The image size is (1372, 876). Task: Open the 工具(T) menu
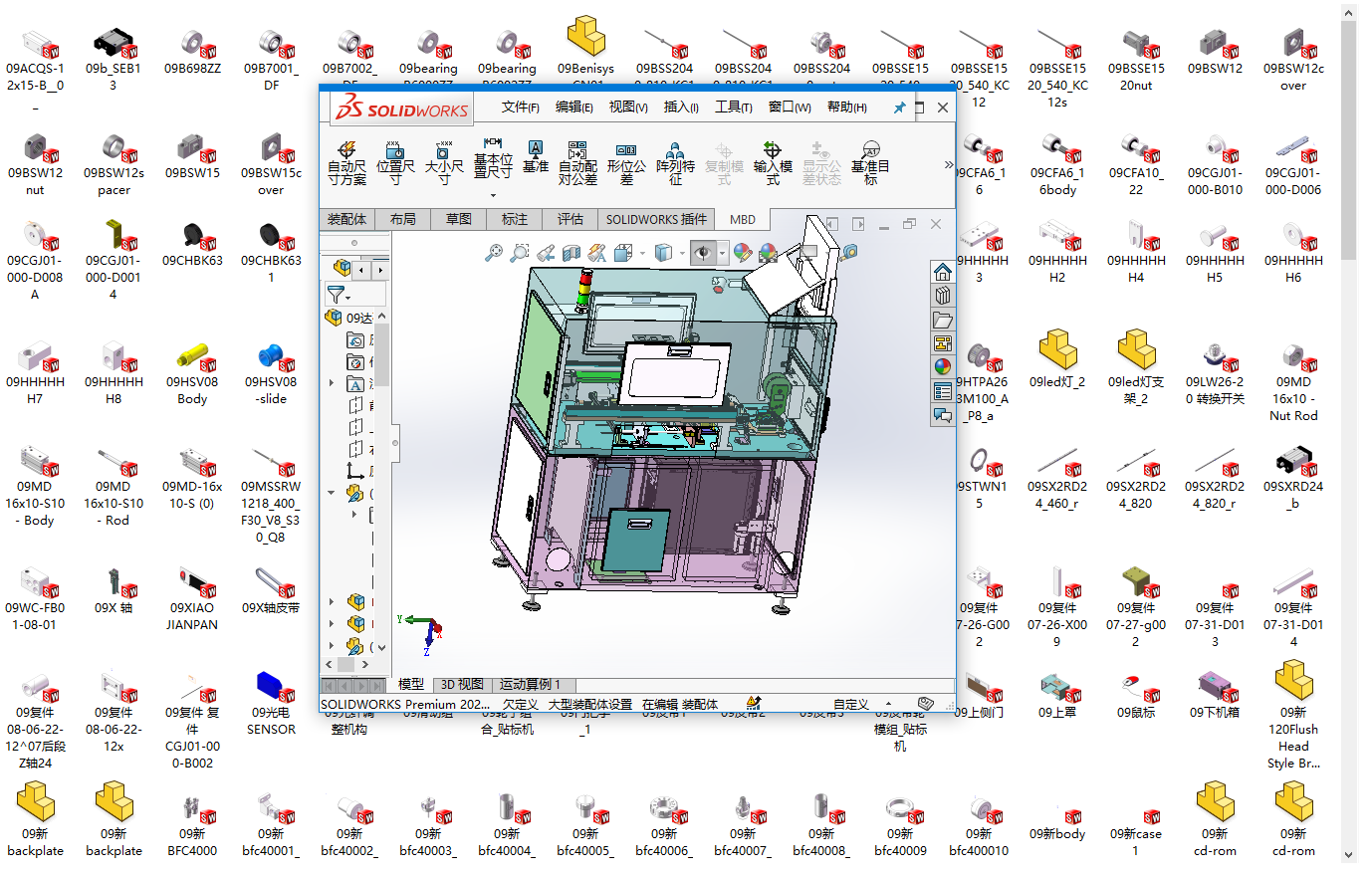[733, 108]
